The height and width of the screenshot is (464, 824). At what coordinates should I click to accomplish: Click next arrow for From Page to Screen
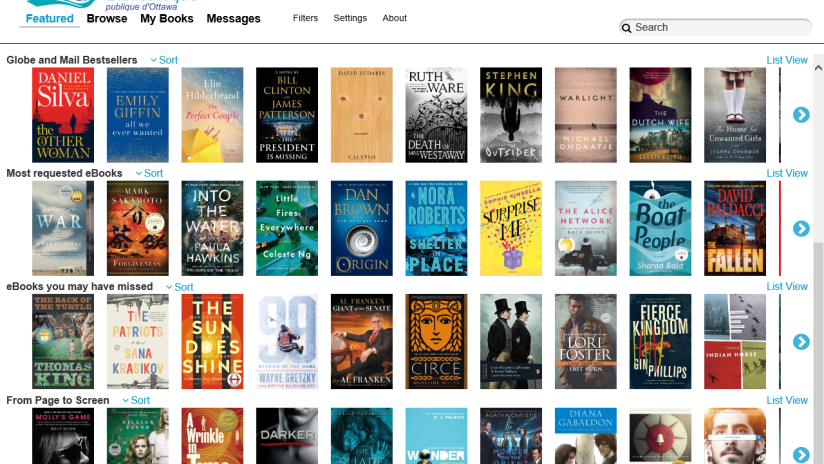point(801,455)
